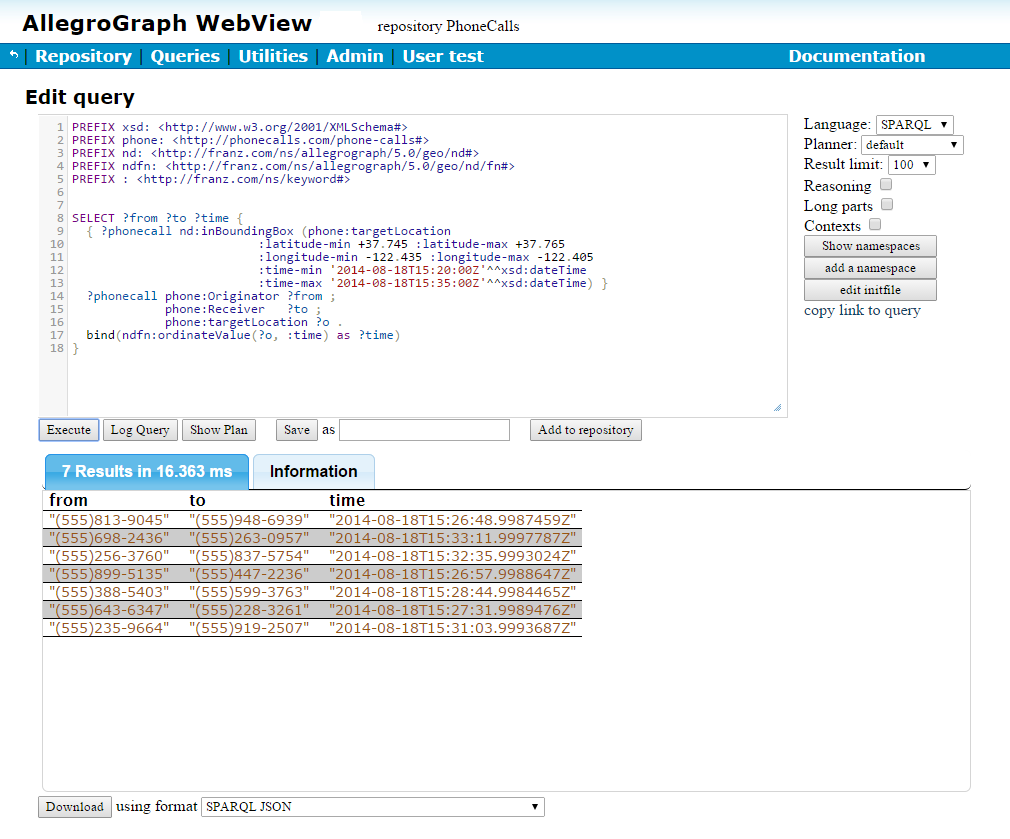Viewport: 1010px width, 839px height.
Task: Open the Utilities menu
Action: (273, 56)
